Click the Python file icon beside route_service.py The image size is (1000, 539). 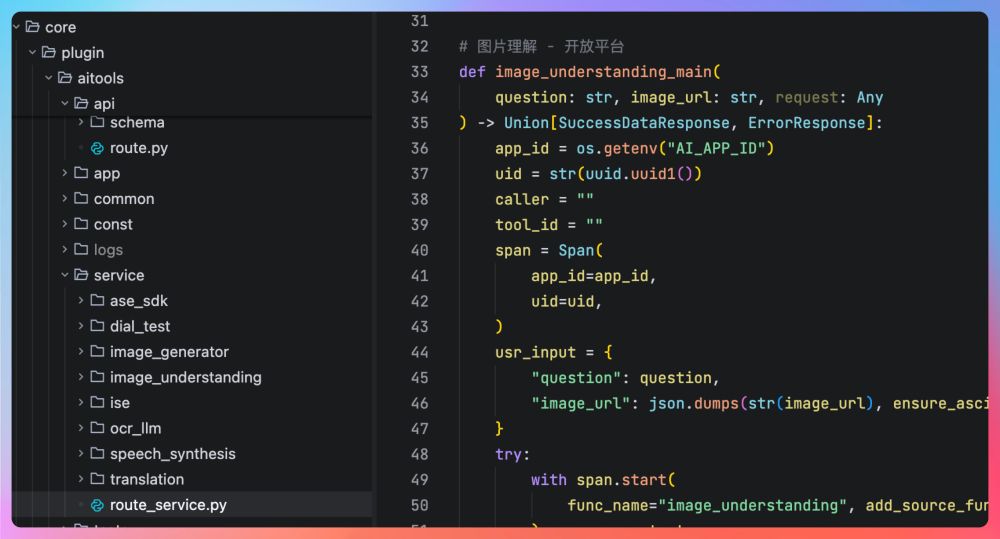(x=97, y=505)
